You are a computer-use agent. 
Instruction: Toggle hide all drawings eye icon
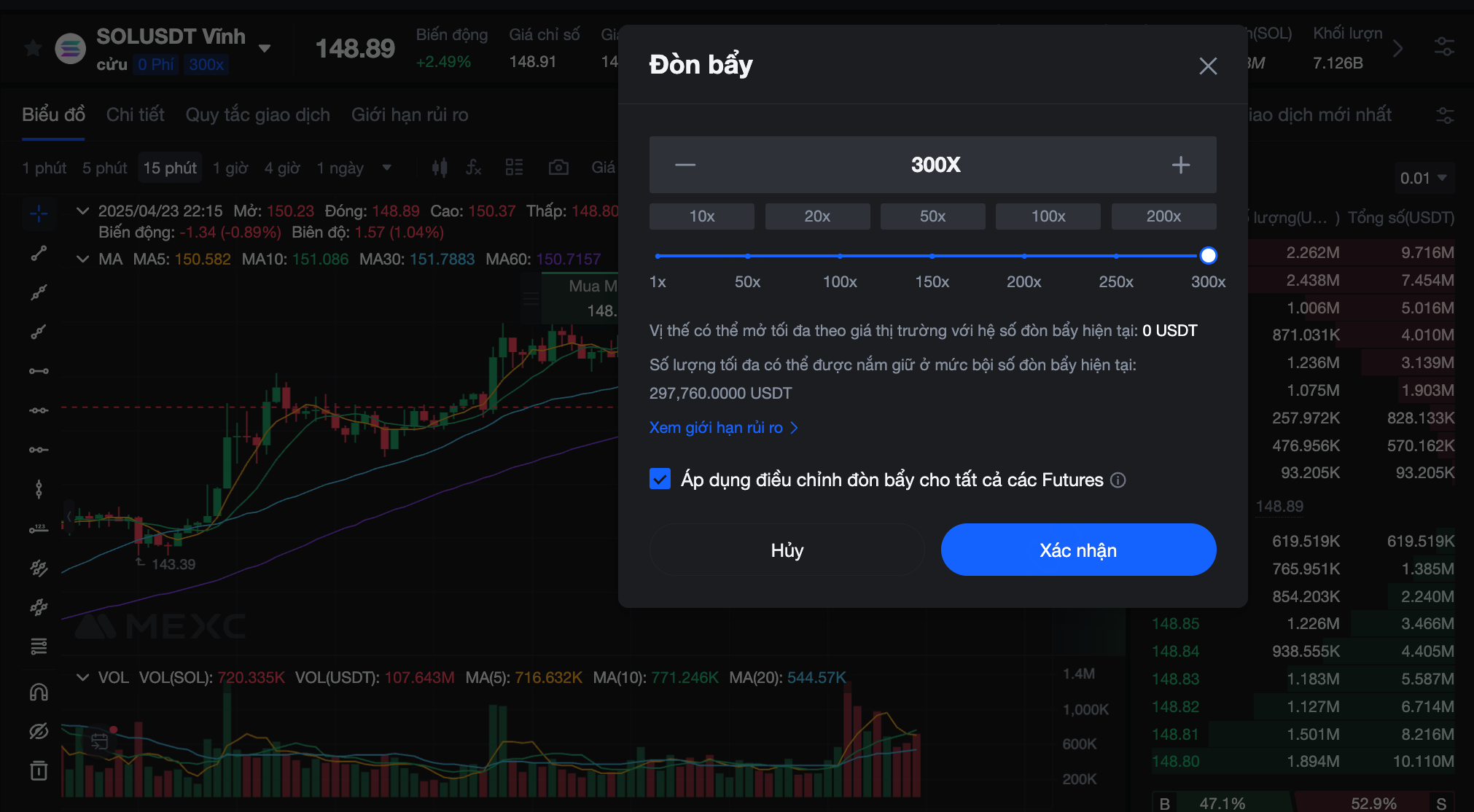click(39, 731)
